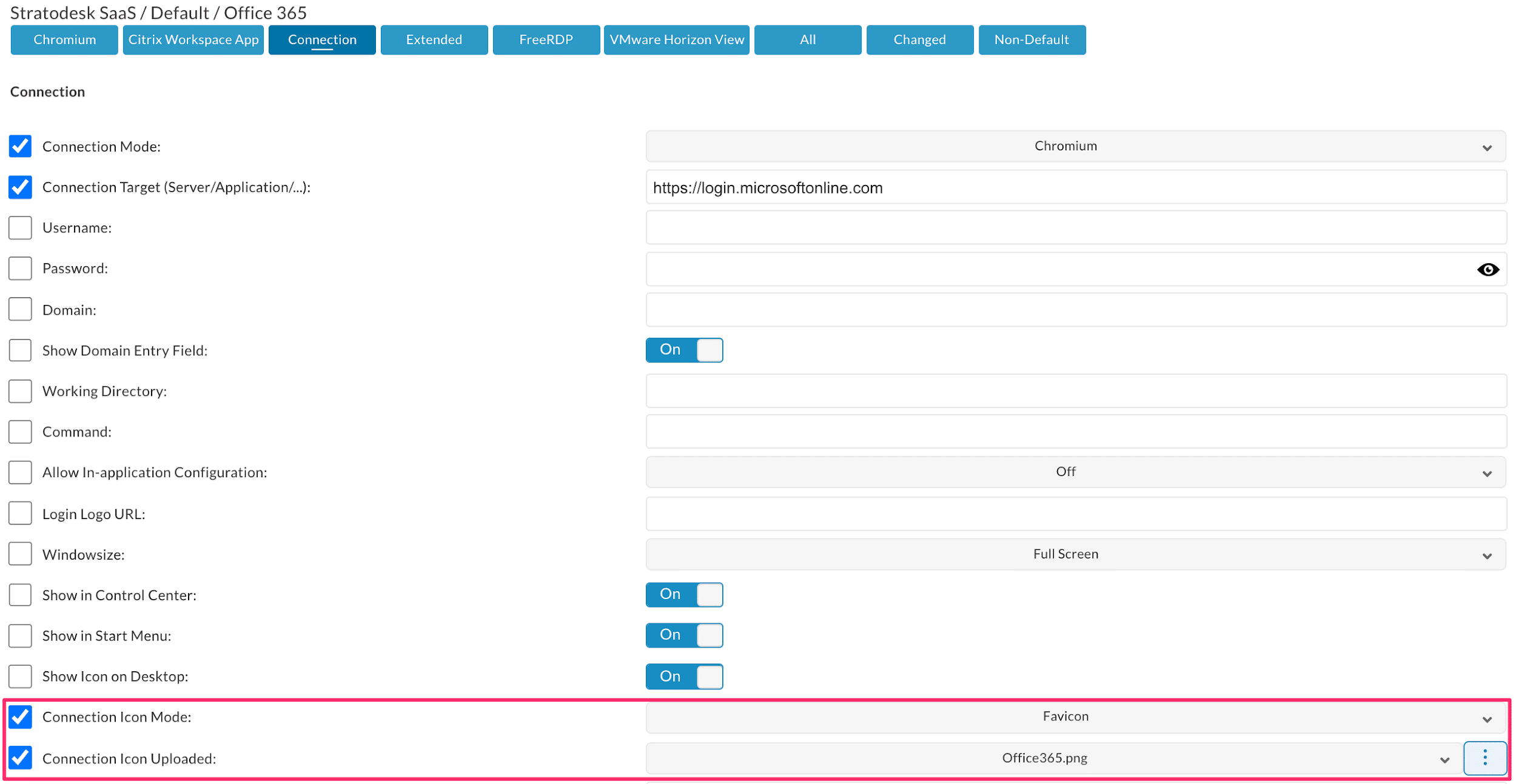Check the Show in Control Center checkbox
The image size is (1516, 784).
pos(20,595)
